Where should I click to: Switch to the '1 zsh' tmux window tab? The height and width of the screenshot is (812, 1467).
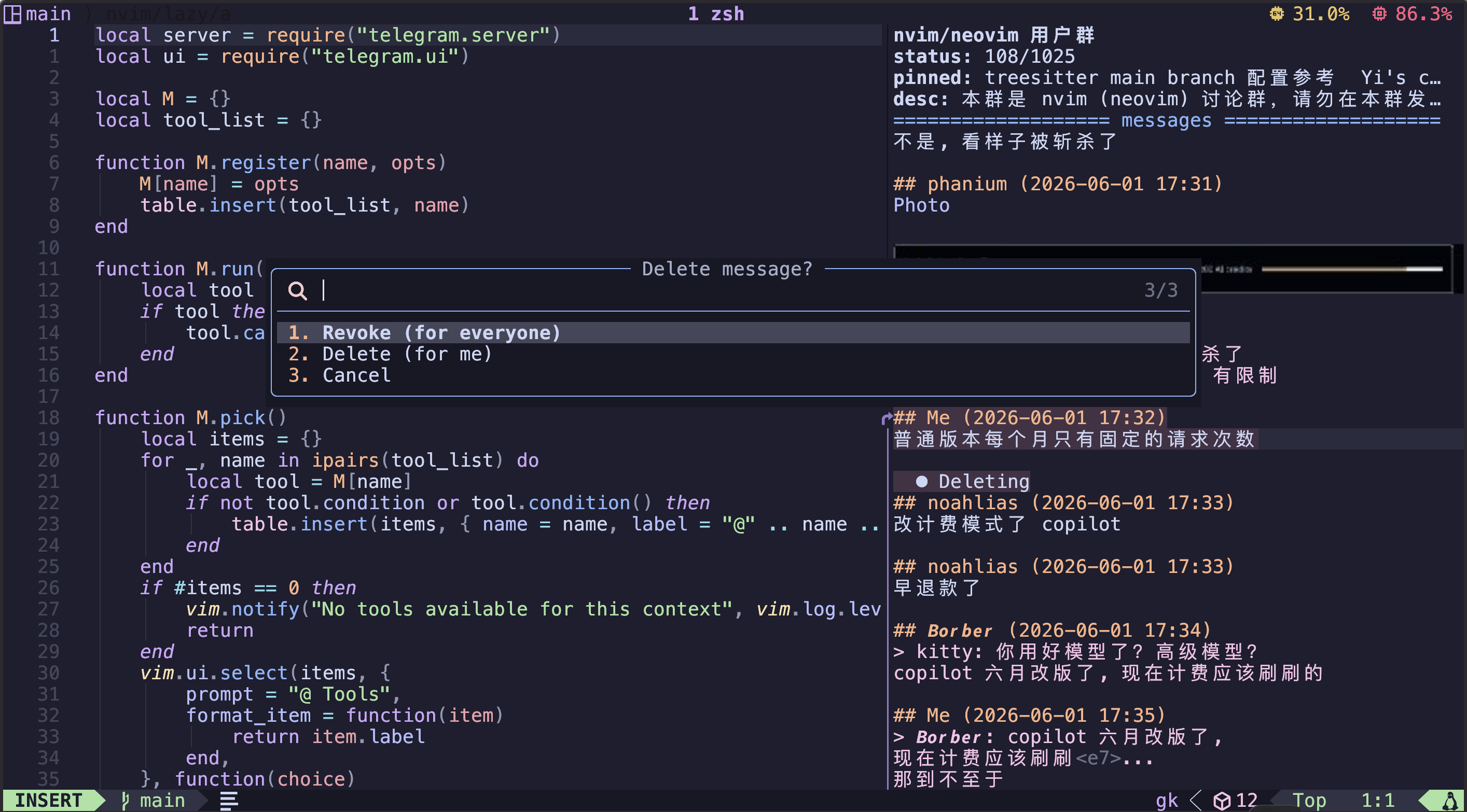[716, 13]
